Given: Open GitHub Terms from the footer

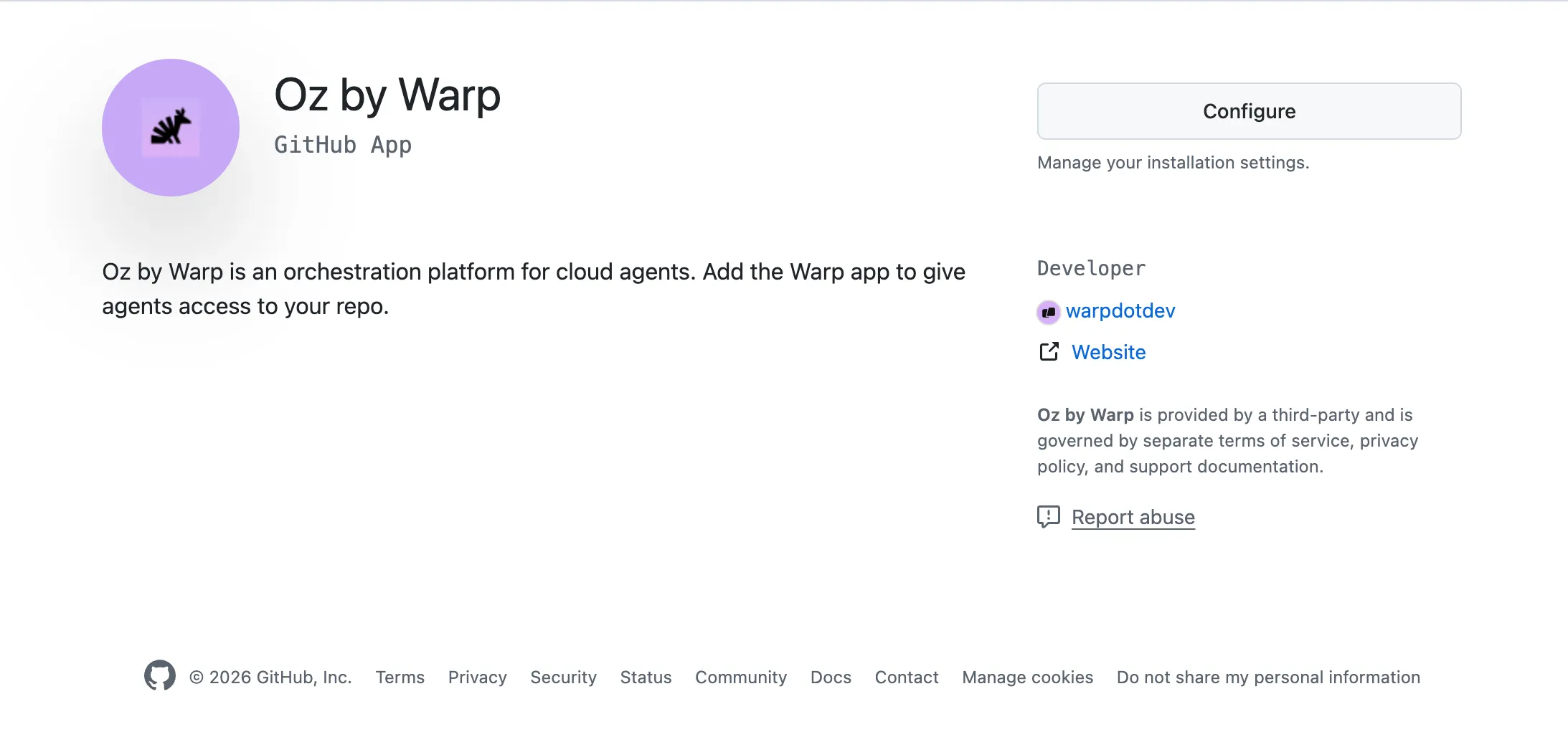Looking at the screenshot, I should coord(400,677).
